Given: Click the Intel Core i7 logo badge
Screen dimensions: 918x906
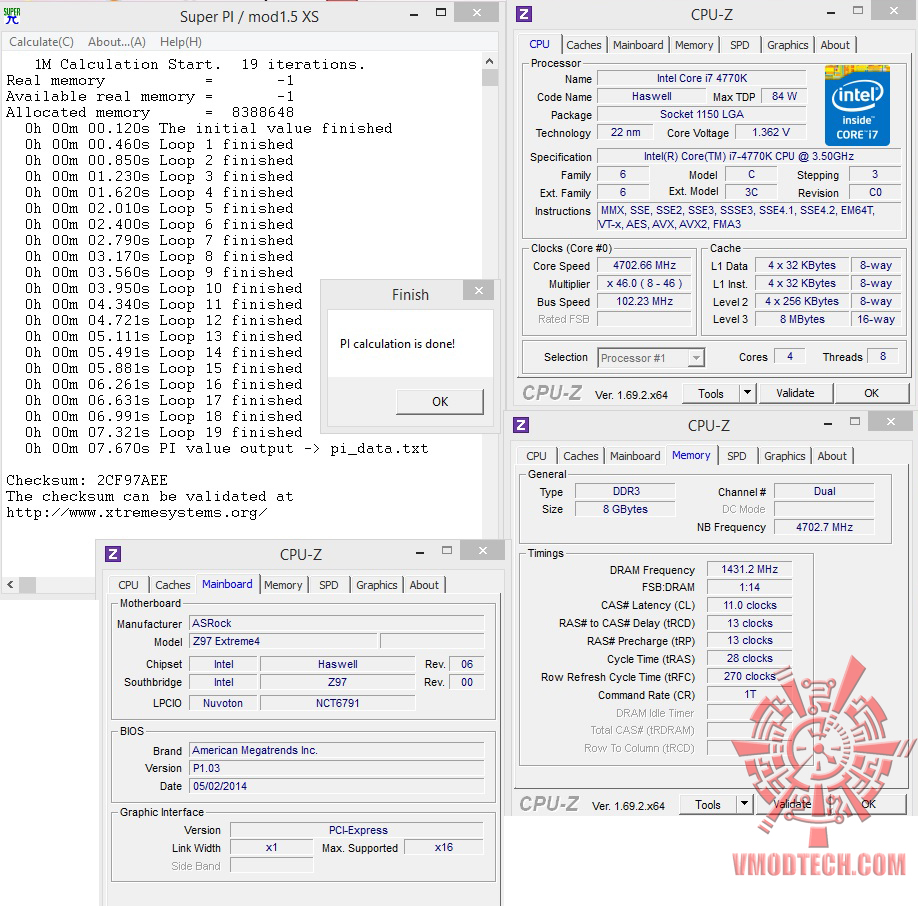Looking at the screenshot, I should tap(857, 105).
